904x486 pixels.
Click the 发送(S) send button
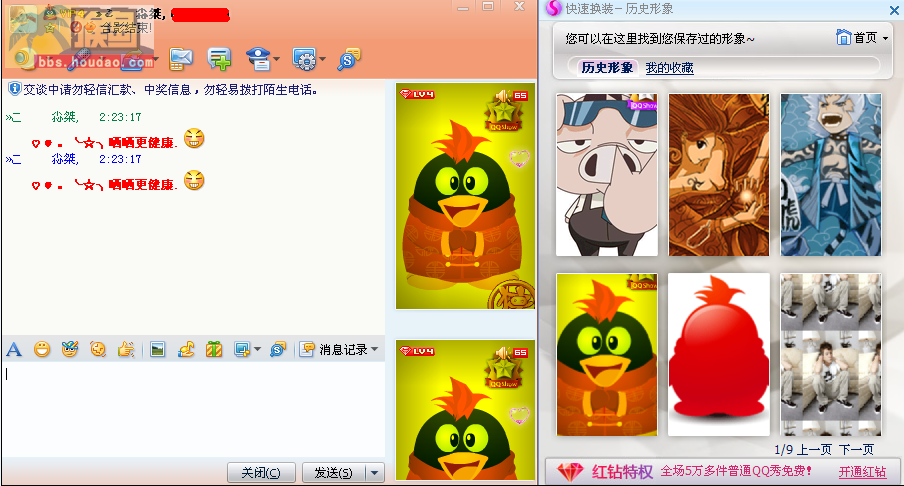pos(334,472)
